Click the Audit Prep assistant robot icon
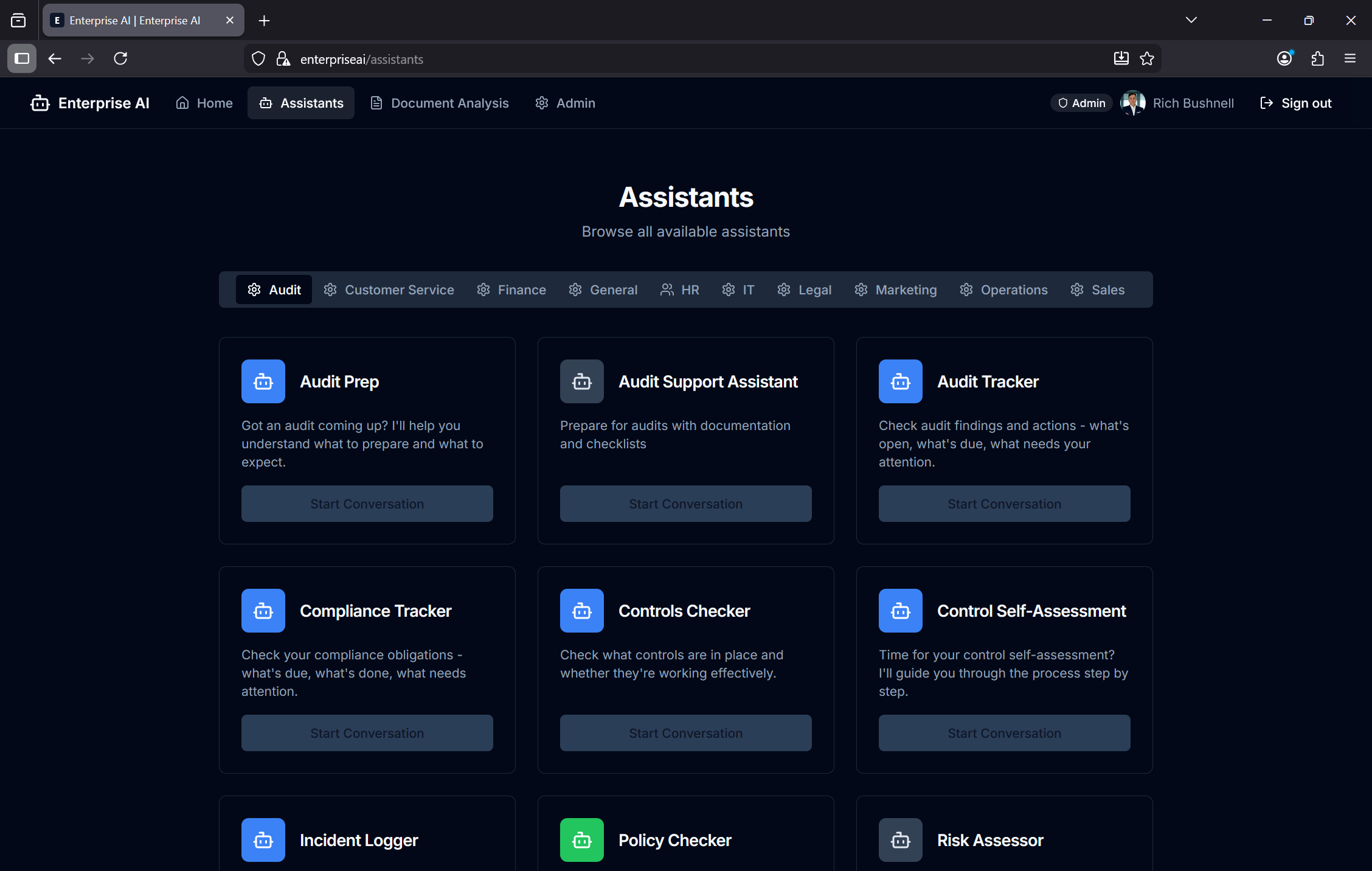 click(x=263, y=381)
